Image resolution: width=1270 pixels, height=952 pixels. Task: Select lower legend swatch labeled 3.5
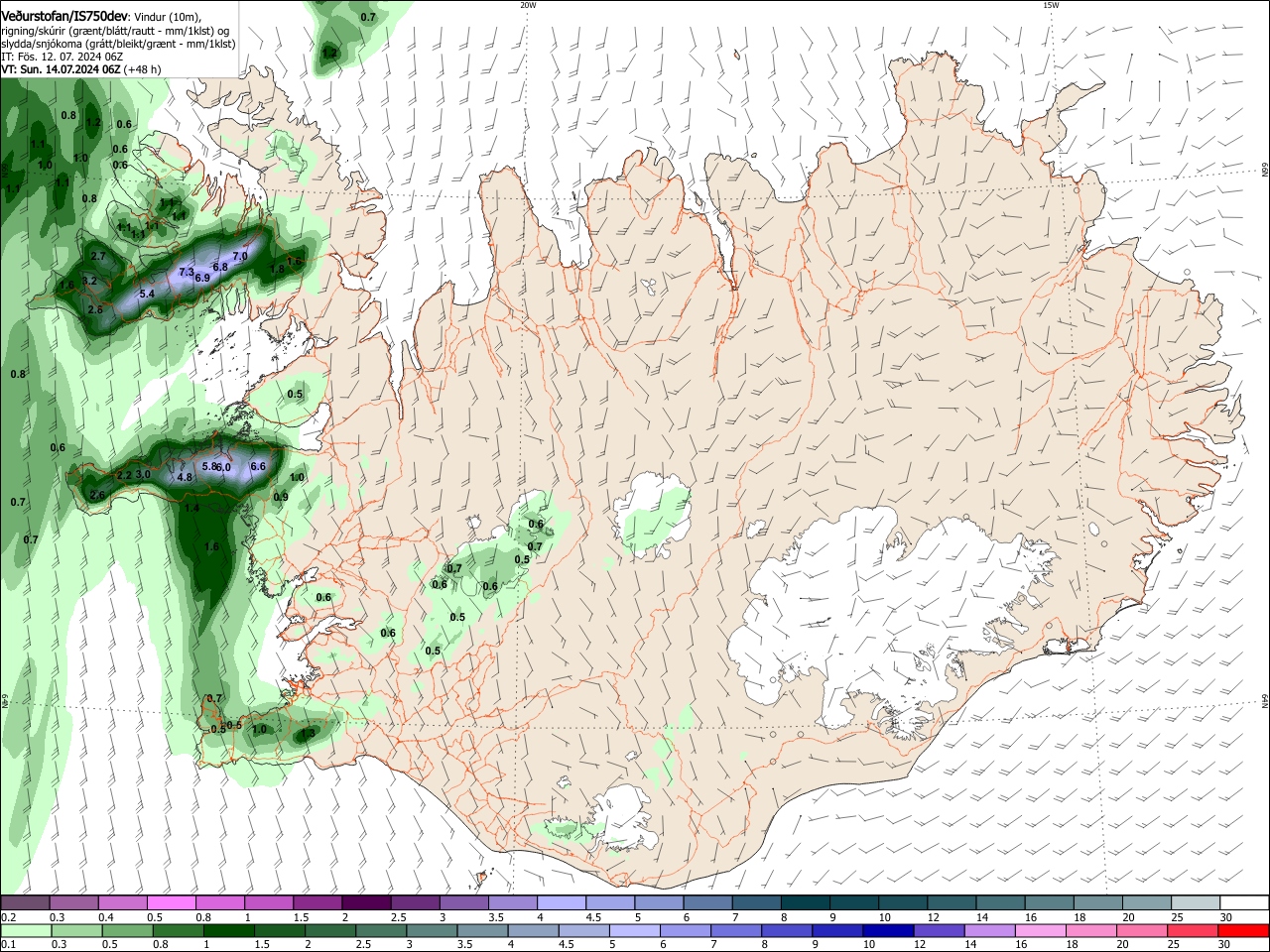click(481, 930)
